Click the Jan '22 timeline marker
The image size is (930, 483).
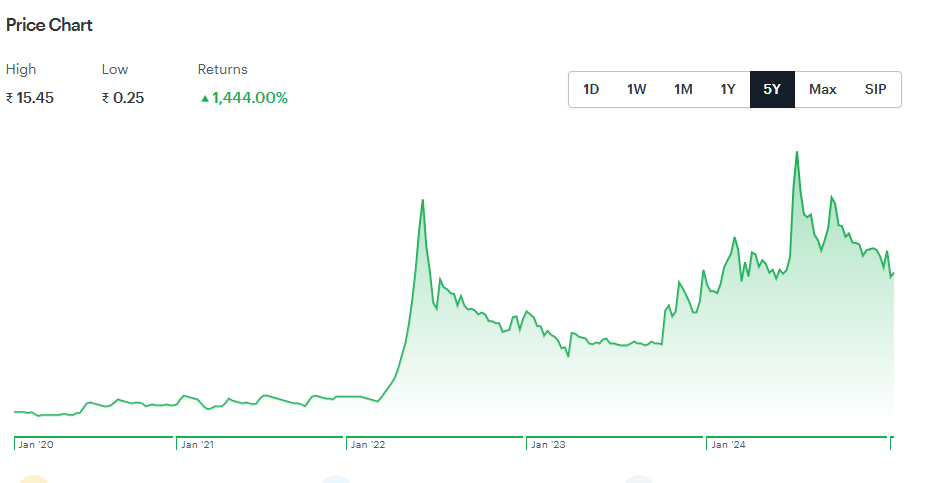[x=367, y=445]
